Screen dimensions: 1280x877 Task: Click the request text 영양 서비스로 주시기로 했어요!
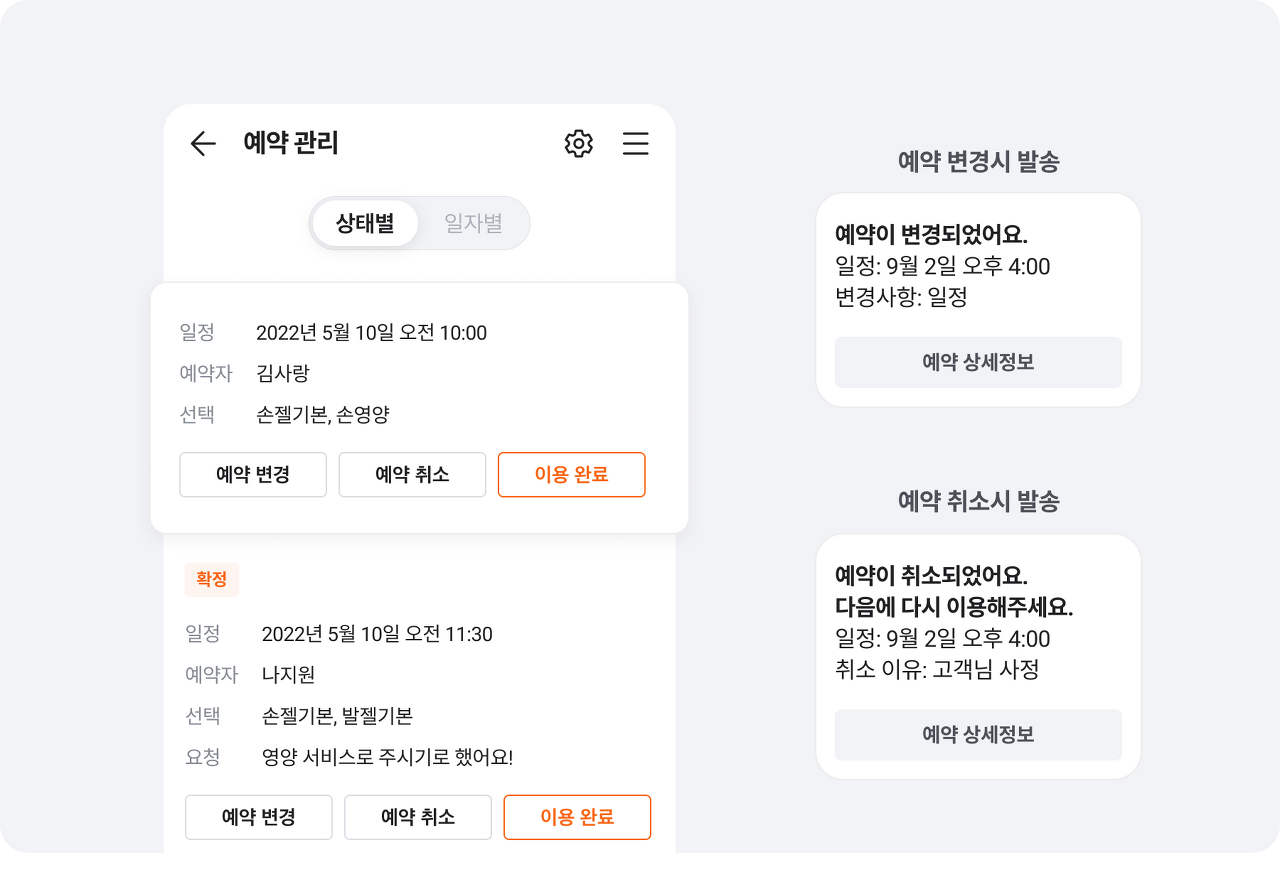387,757
